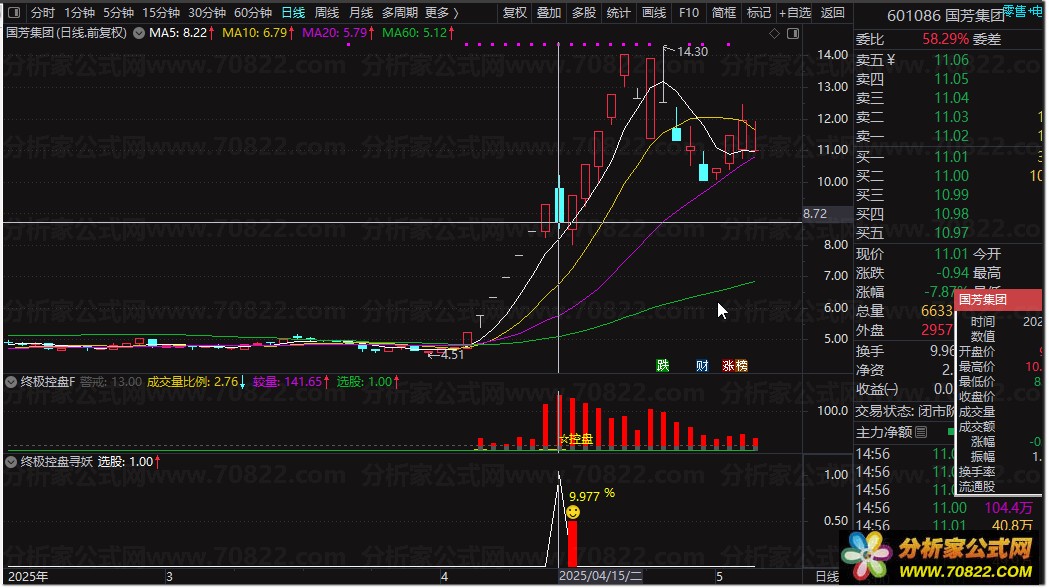Click the 统计 statistics button
The height and width of the screenshot is (588, 1049).
[x=618, y=13]
